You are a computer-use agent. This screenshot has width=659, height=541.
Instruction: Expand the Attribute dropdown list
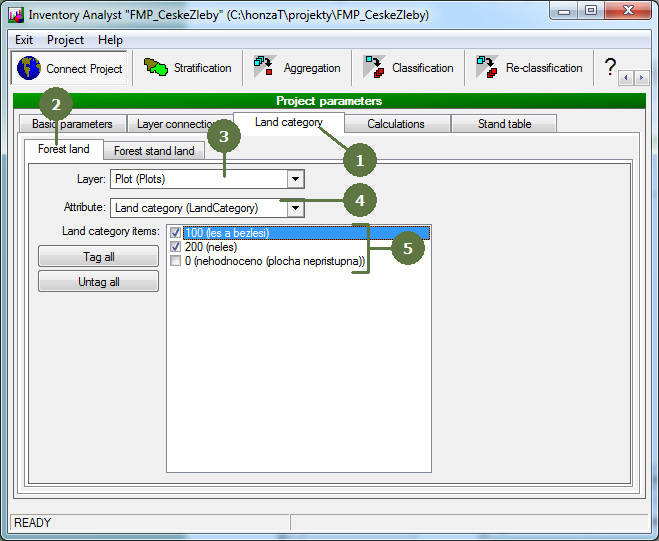[x=295, y=208]
